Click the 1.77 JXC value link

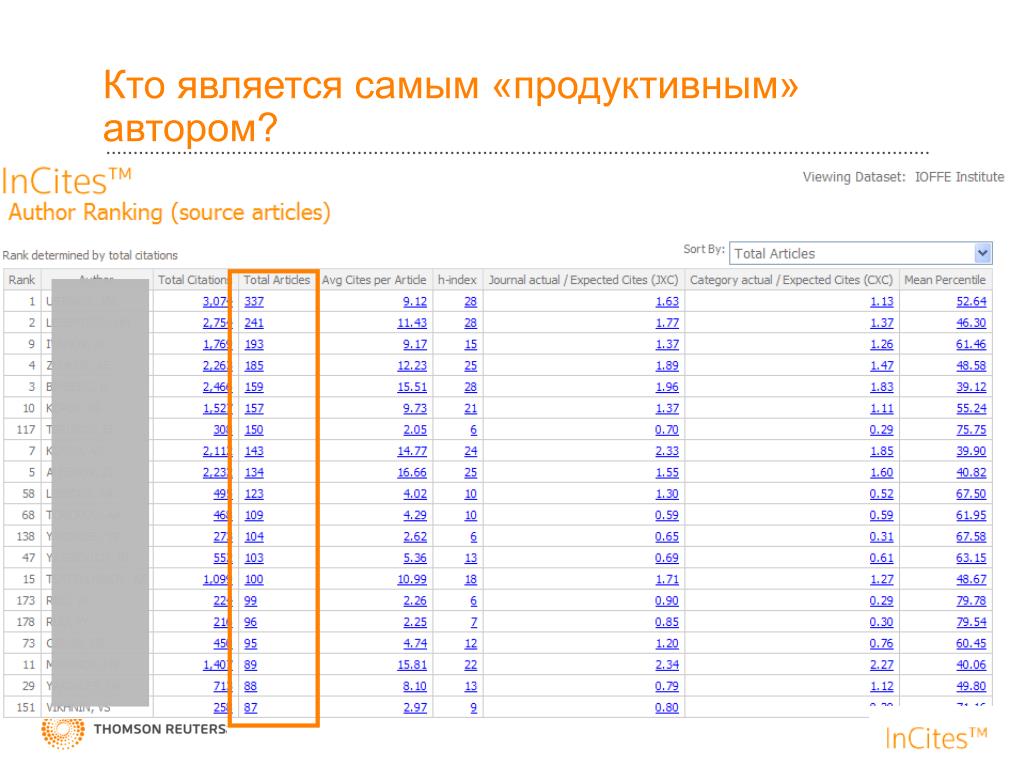tap(667, 323)
